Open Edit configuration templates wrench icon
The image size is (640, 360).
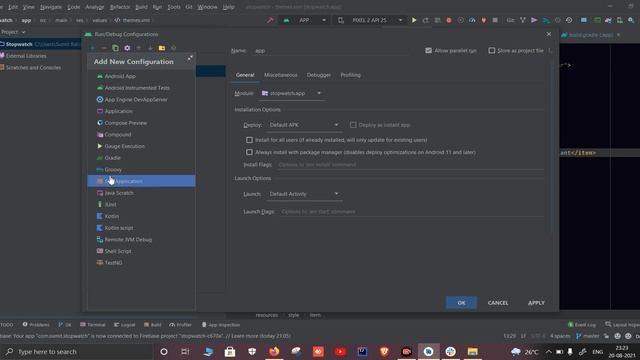[x=127, y=48]
